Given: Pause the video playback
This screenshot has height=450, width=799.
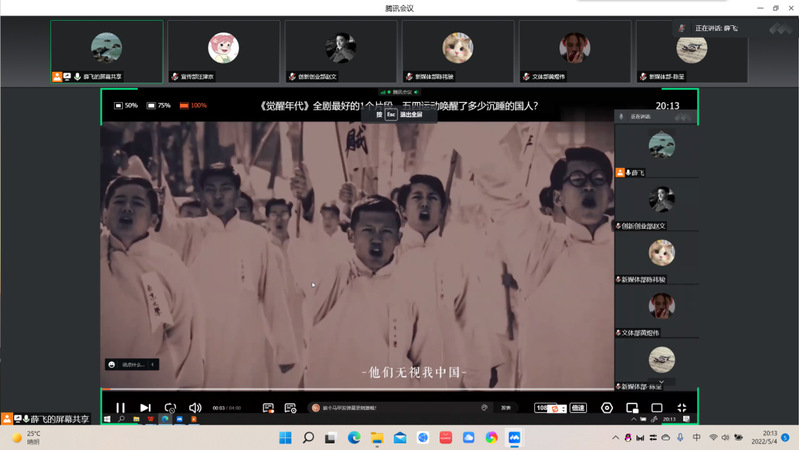Looking at the screenshot, I should pos(120,408).
